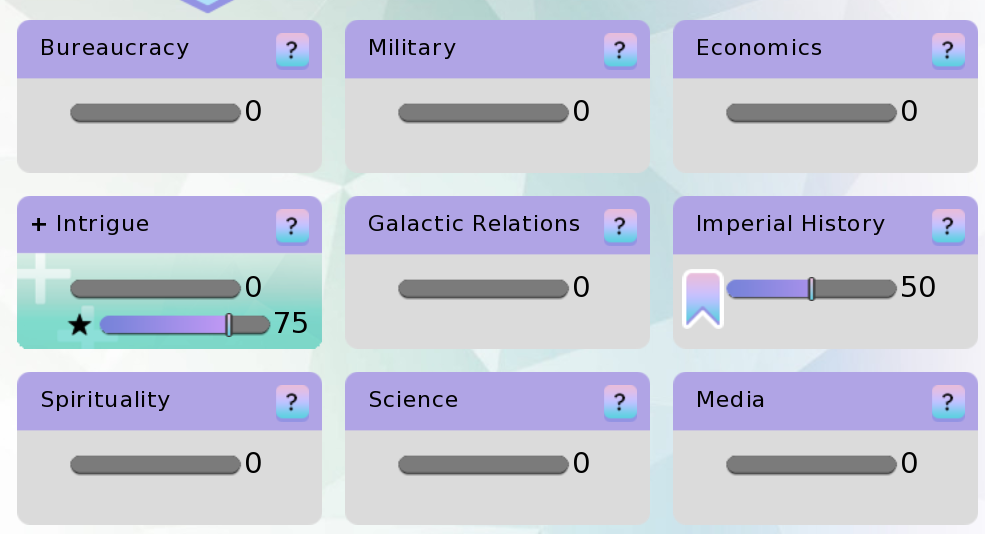This screenshot has height=534, width=985.
Task: Click the Military skill bar
Action: pos(483,112)
